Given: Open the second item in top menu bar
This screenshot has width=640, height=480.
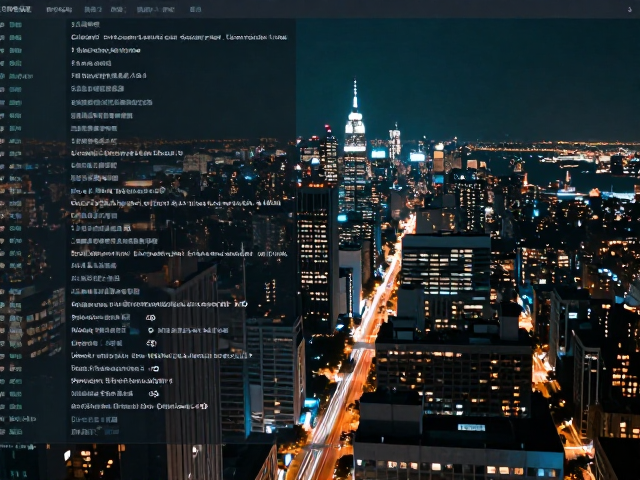Looking at the screenshot, I should (x=59, y=9).
